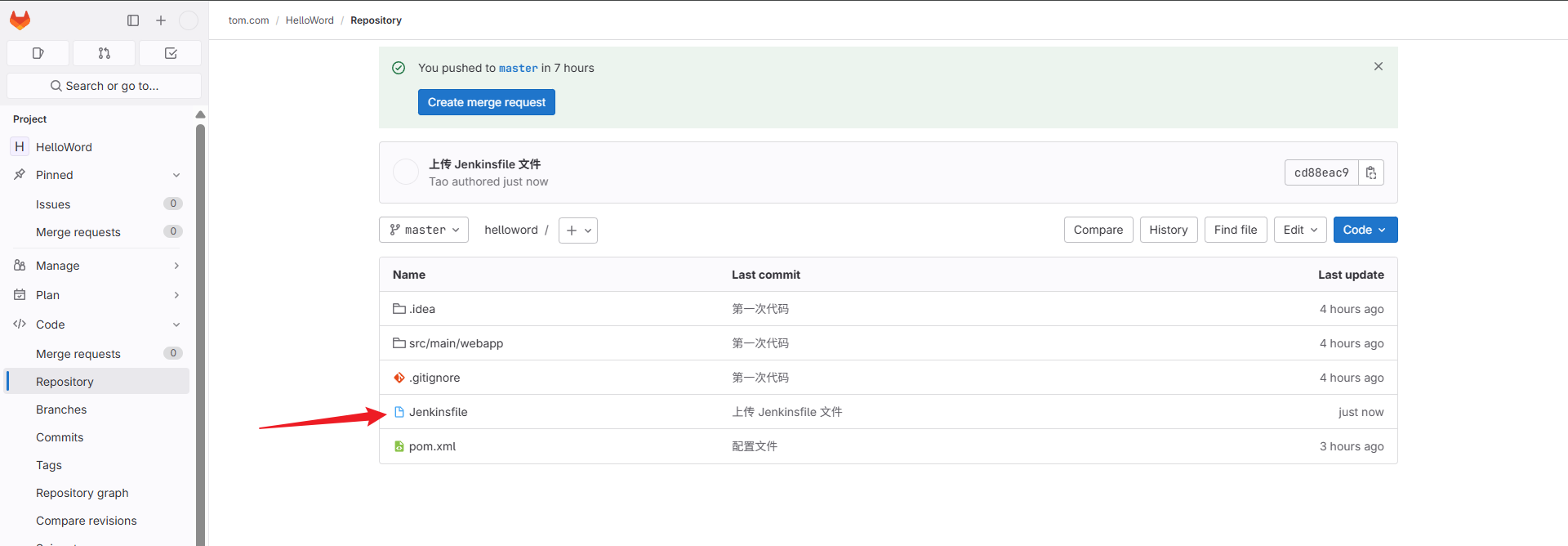Click the HelloWord project avatar H
The width and height of the screenshot is (1568, 546).
(x=20, y=146)
